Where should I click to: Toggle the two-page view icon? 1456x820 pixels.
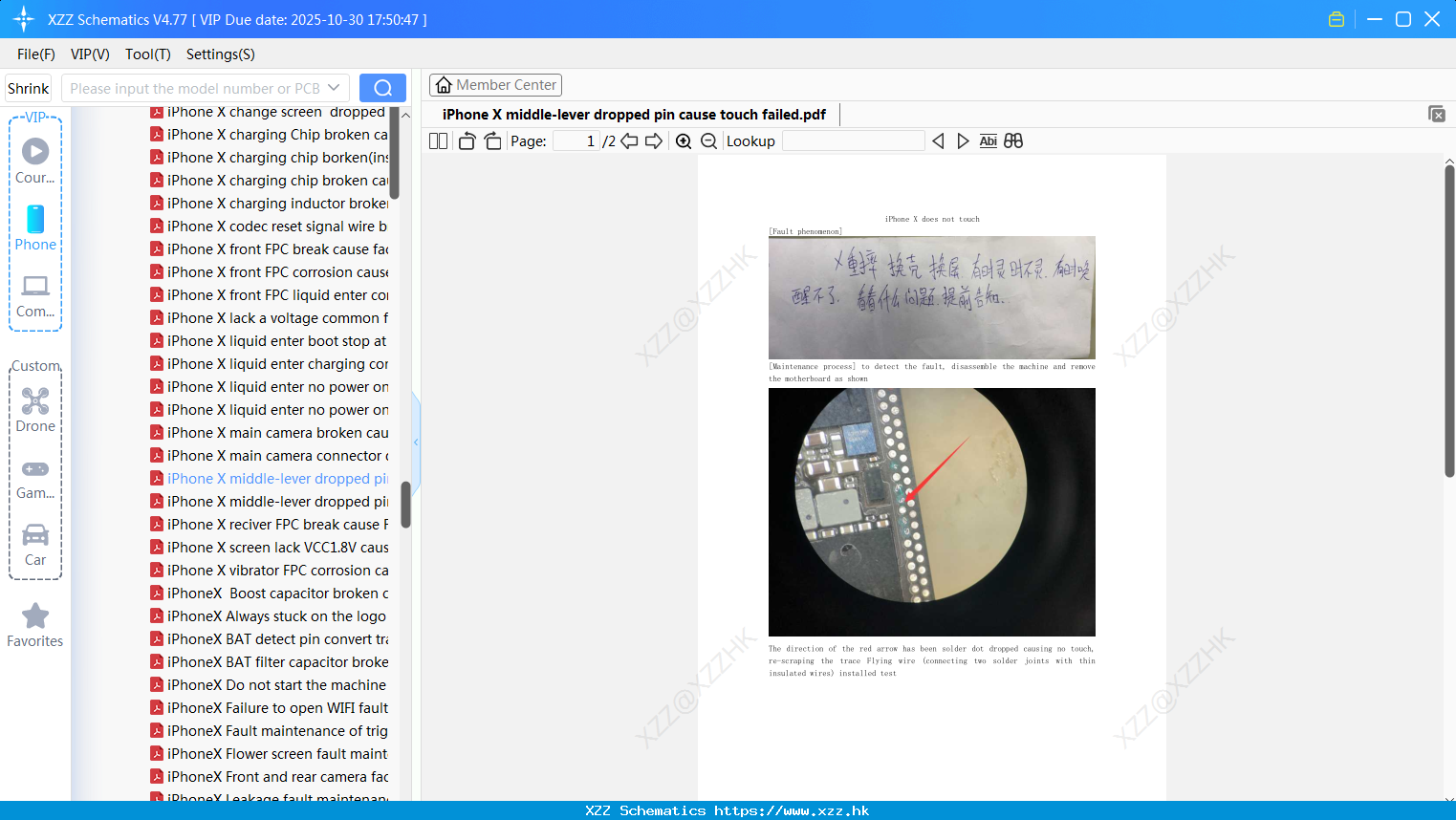tap(438, 141)
